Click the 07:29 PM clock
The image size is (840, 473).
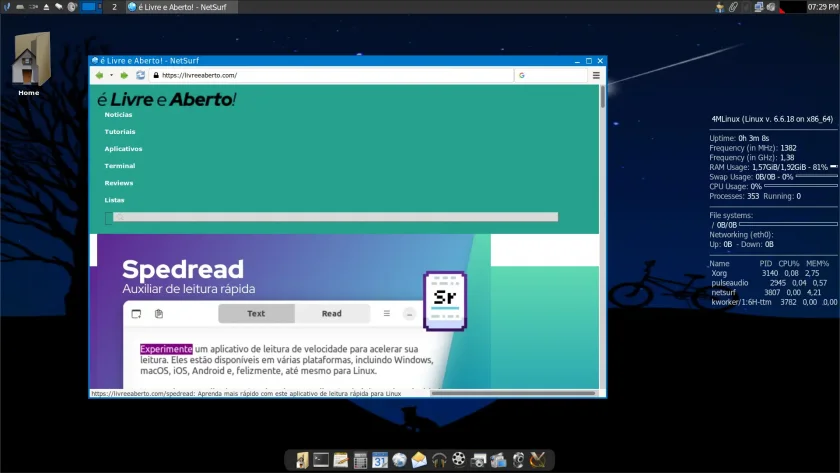point(822,7)
